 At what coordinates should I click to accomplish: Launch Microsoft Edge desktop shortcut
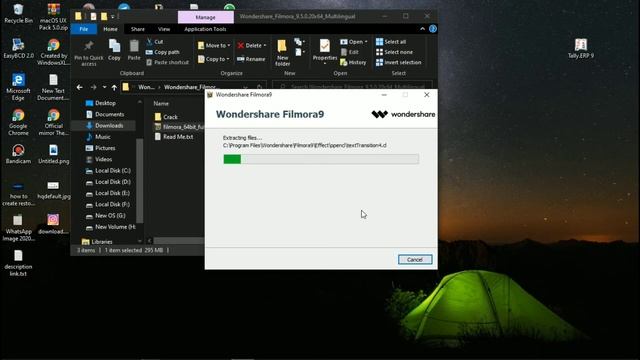click(18, 87)
